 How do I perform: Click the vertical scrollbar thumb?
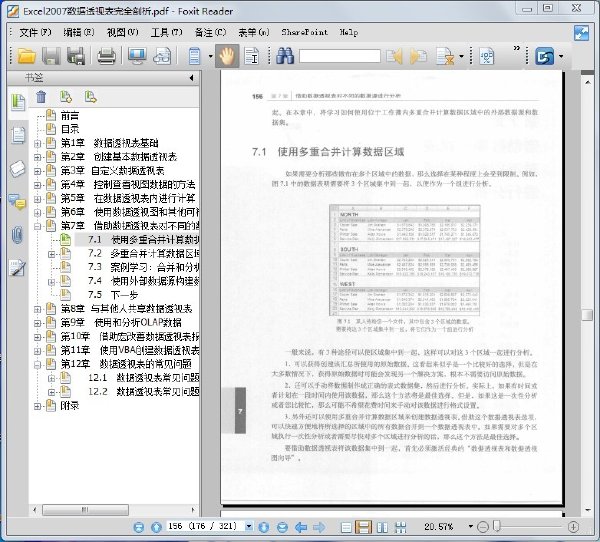tap(587, 315)
